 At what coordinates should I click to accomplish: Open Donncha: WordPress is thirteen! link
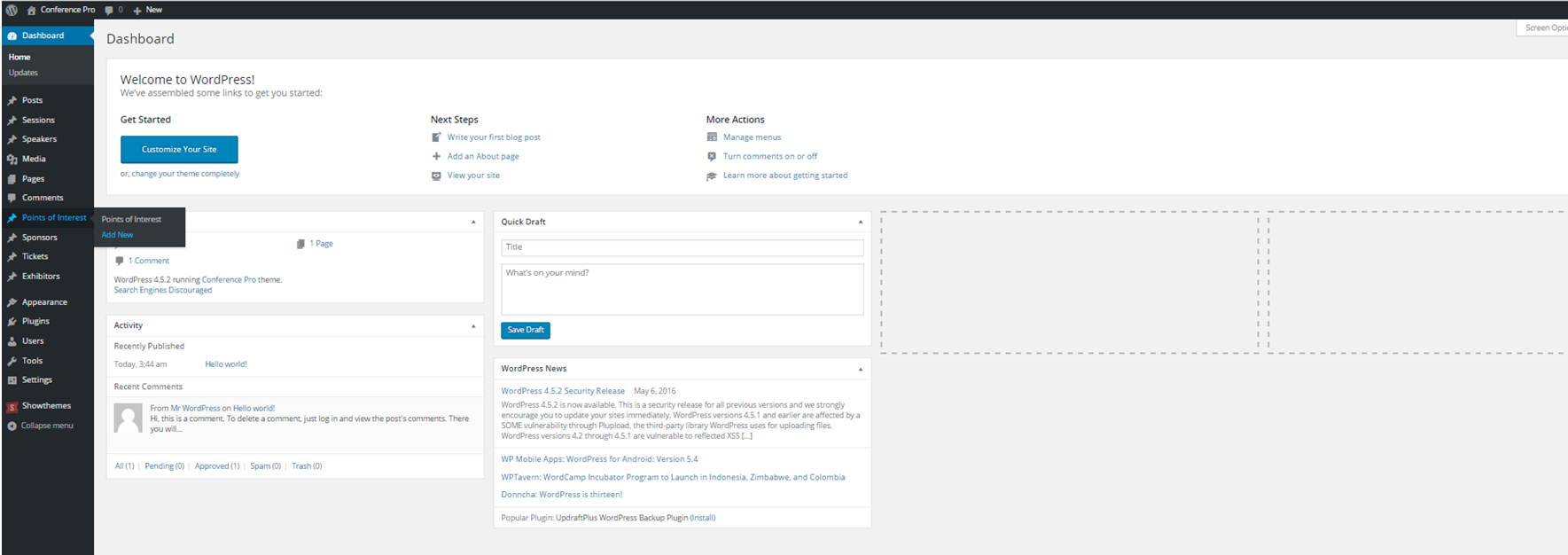(561, 495)
